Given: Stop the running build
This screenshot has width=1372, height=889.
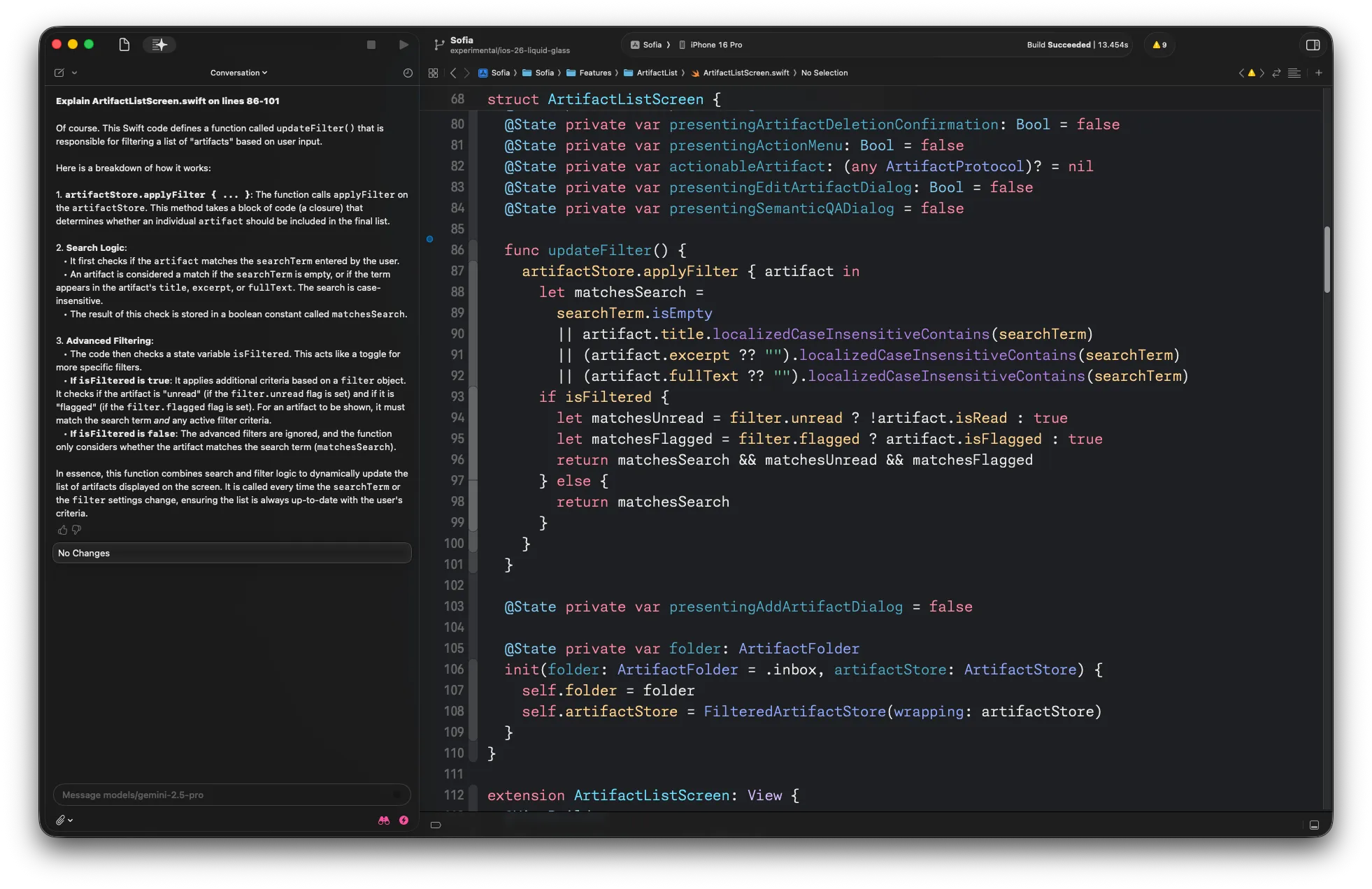Looking at the screenshot, I should coord(371,45).
